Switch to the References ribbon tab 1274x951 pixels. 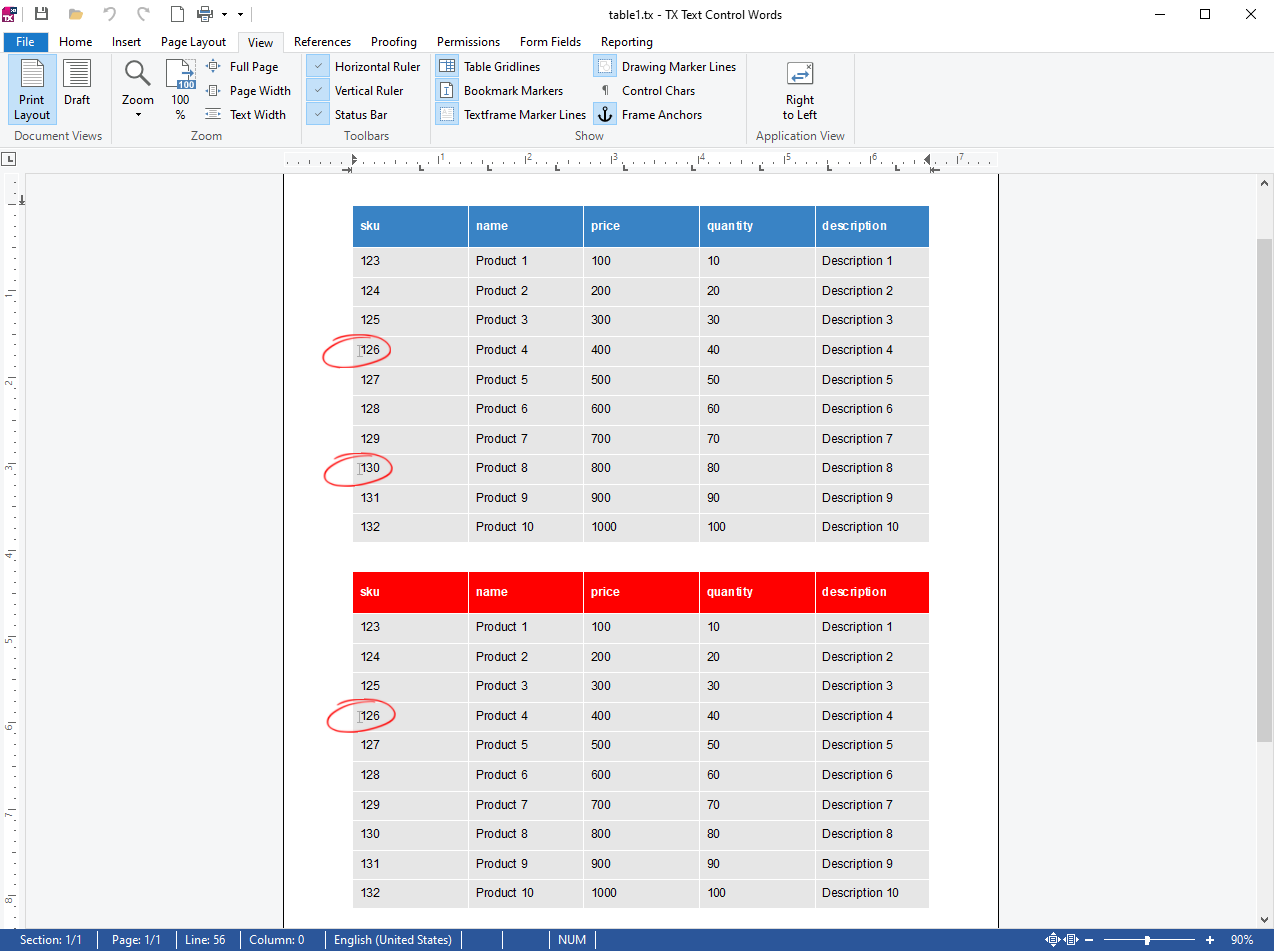tap(322, 42)
